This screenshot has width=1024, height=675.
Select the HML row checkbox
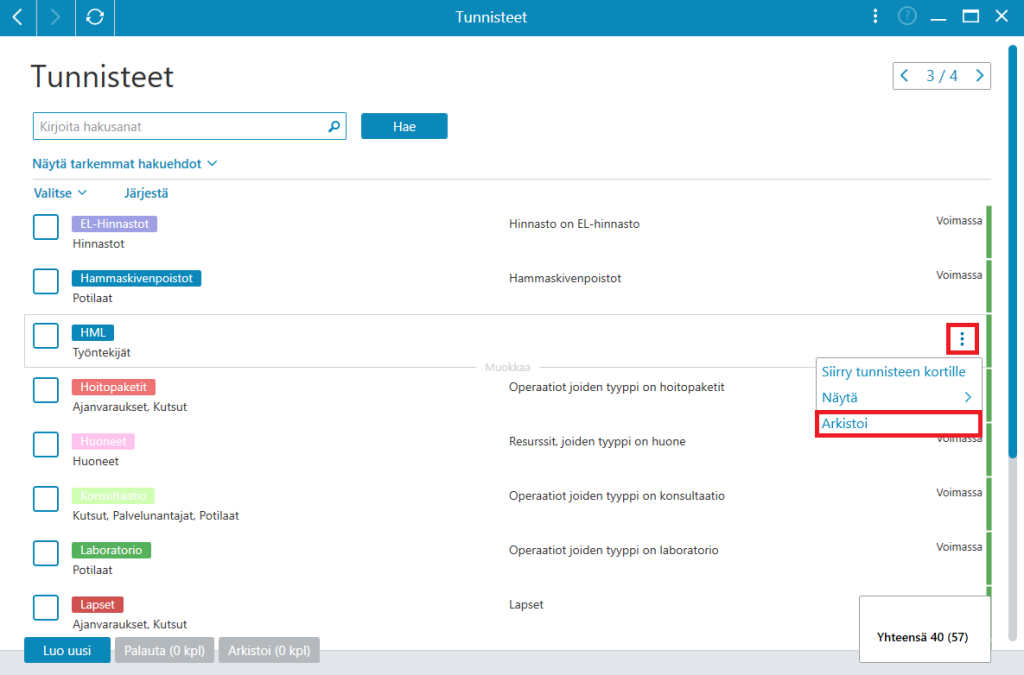coord(46,336)
